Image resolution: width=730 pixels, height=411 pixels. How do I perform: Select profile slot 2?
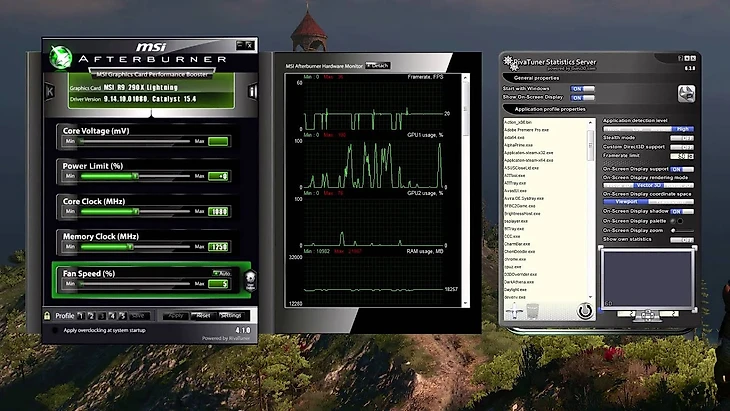(91, 316)
